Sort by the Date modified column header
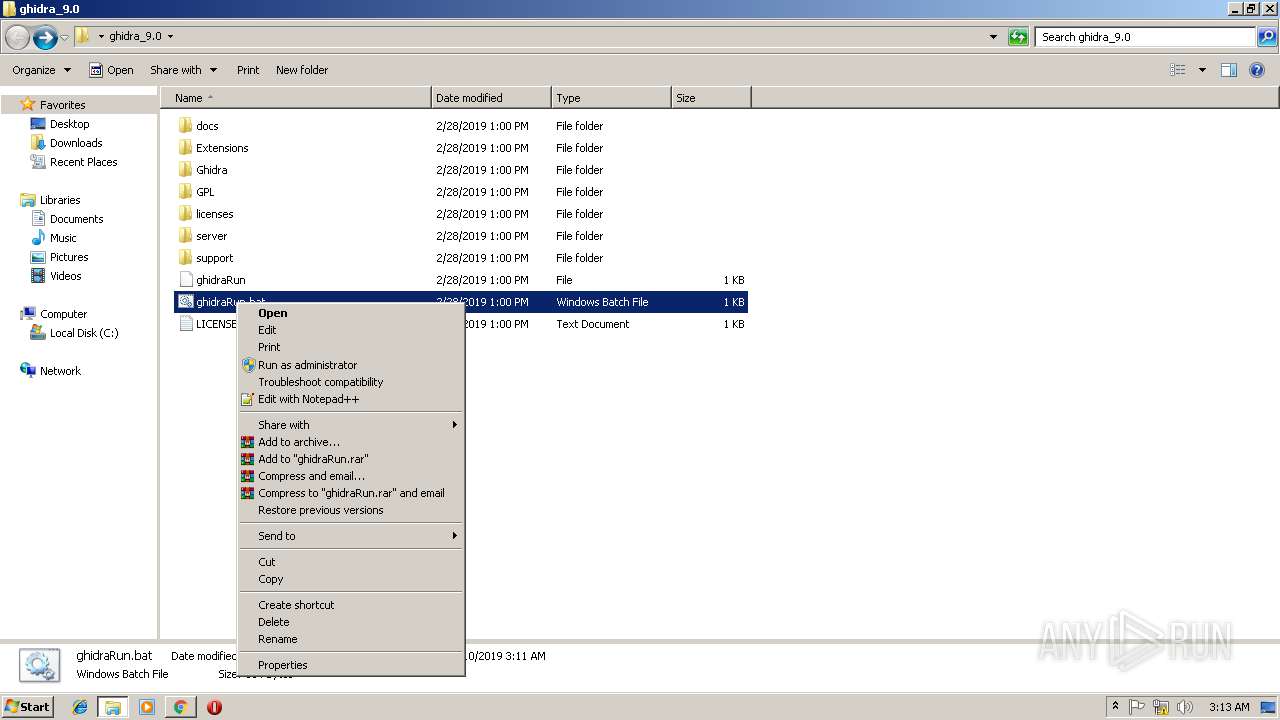The image size is (1280, 720). point(491,98)
